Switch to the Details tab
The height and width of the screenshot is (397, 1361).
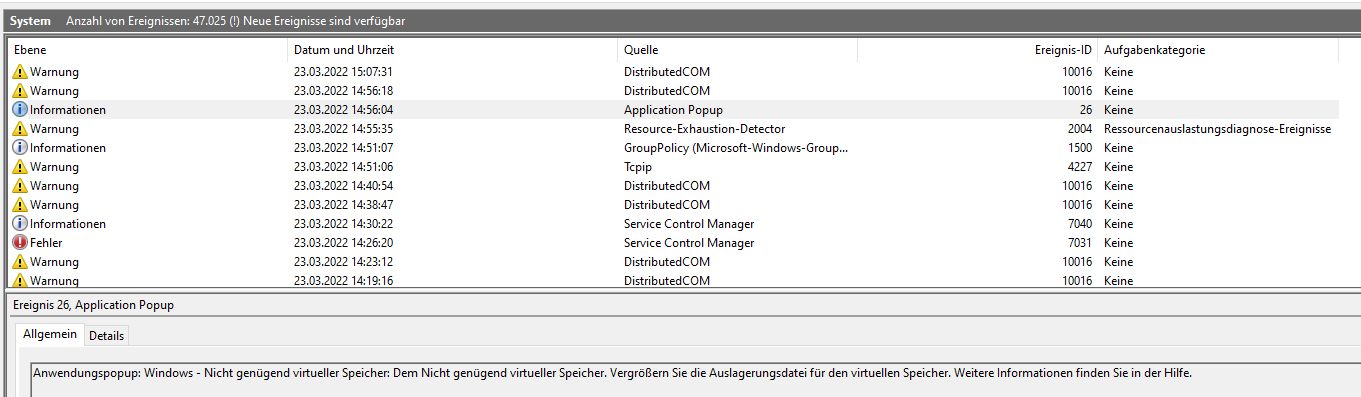coord(106,336)
